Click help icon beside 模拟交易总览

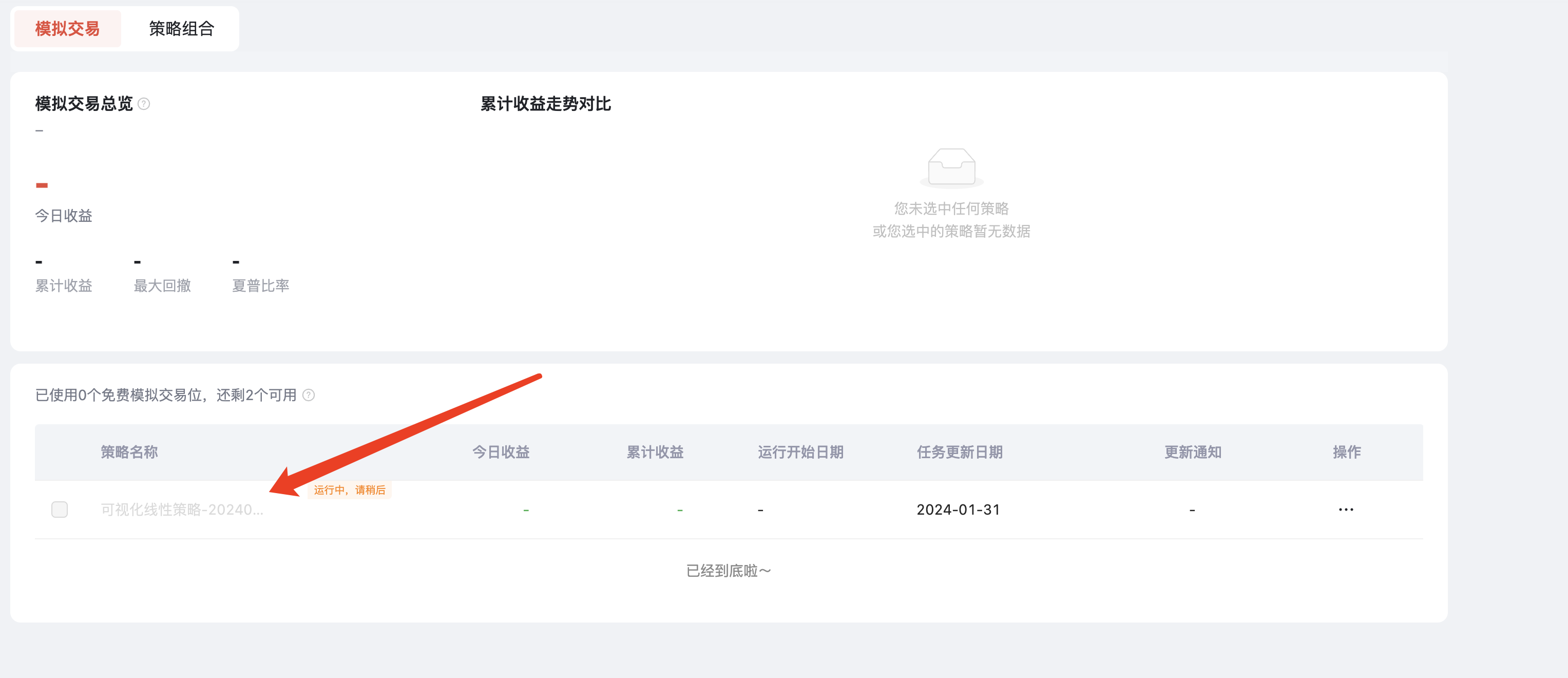tap(144, 104)
